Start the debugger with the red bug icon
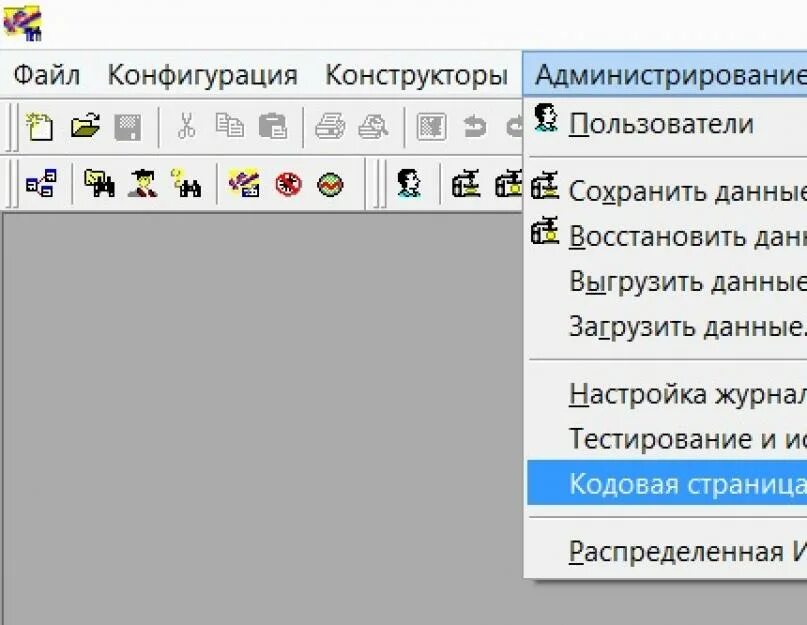The image size is (807, 625). pyautogui.click(x=288, y=185)
